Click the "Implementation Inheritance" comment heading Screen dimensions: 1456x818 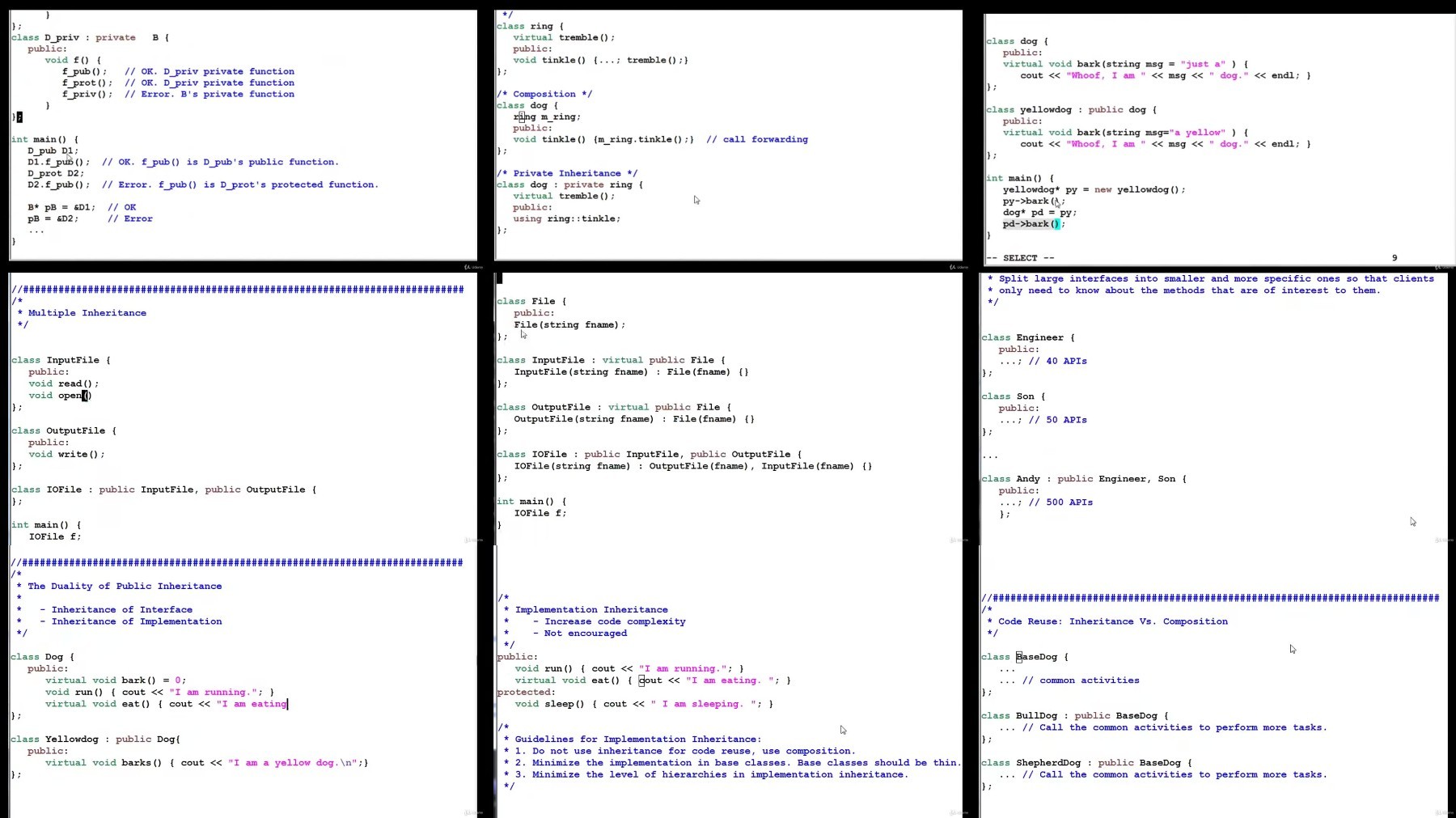591,609
